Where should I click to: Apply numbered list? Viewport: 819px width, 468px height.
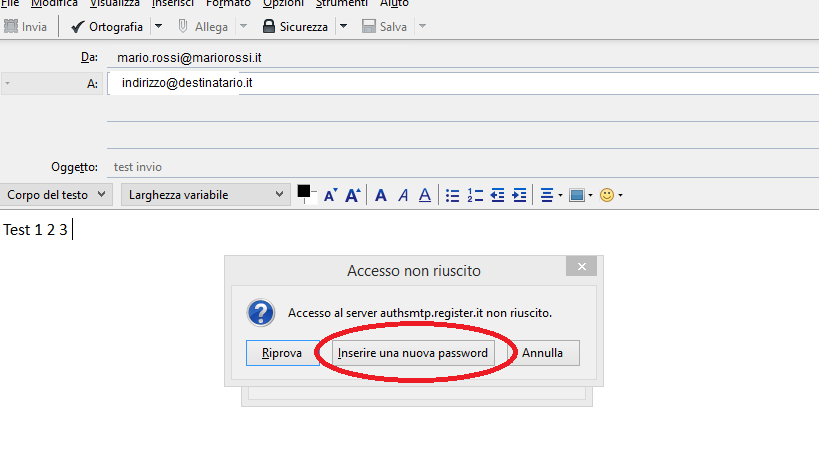point(475,195)
